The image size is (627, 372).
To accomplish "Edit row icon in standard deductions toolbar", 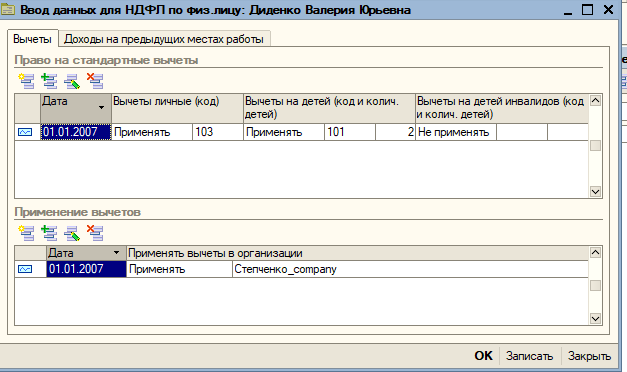I will pos(72,81).
